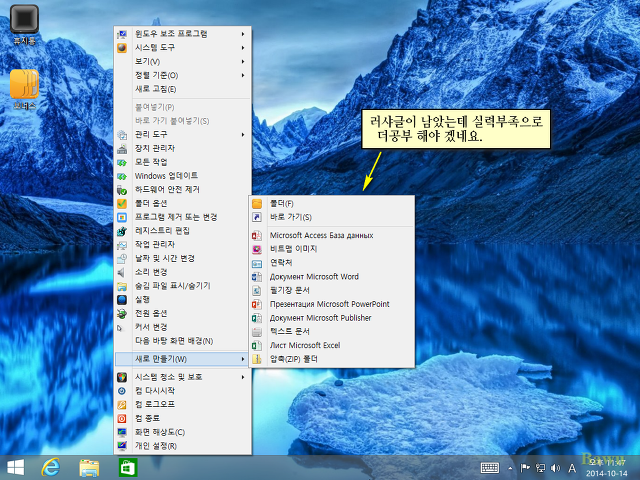Screen dimensions: 640x480
Task: Select 새로 고침(E) refresh entry
Action: pyautogui.click(x=182, y=89)
